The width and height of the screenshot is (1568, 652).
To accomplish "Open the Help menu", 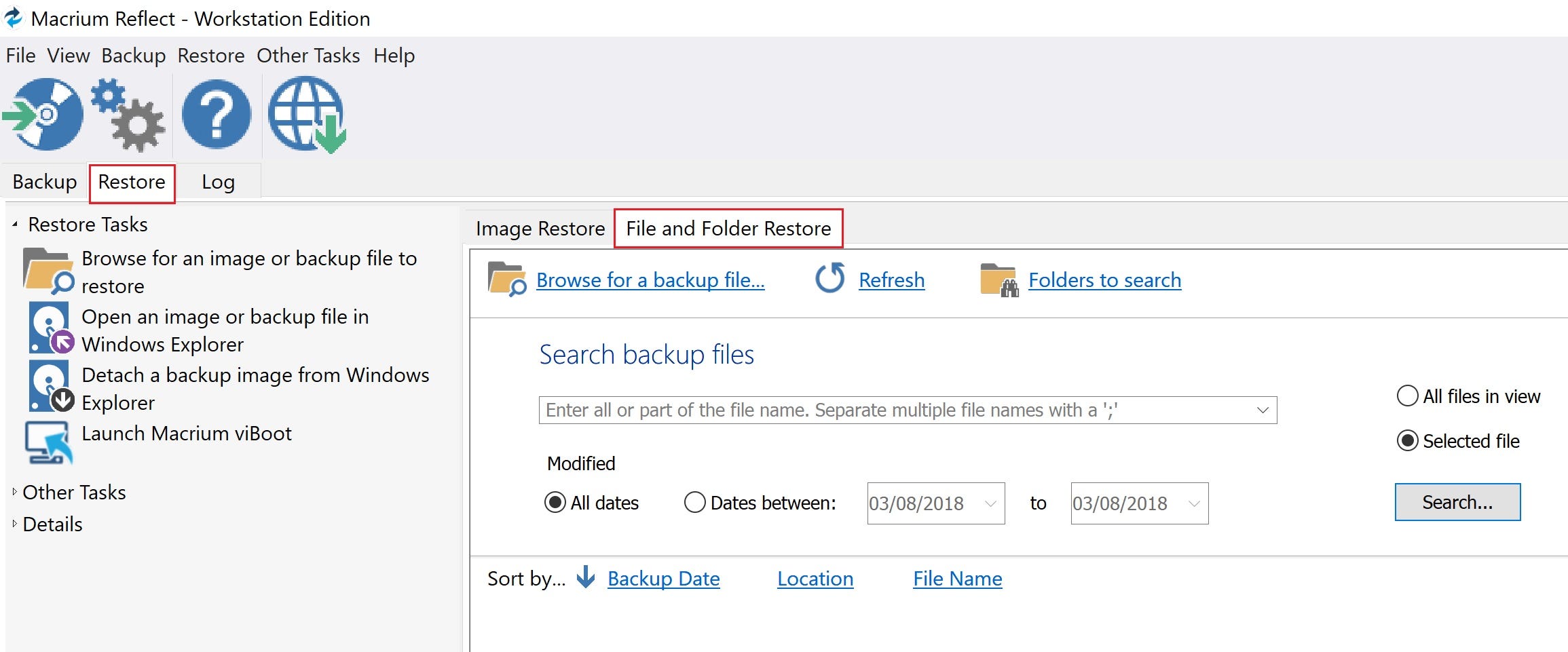I will pyautogui.click(x=394, y=55).
